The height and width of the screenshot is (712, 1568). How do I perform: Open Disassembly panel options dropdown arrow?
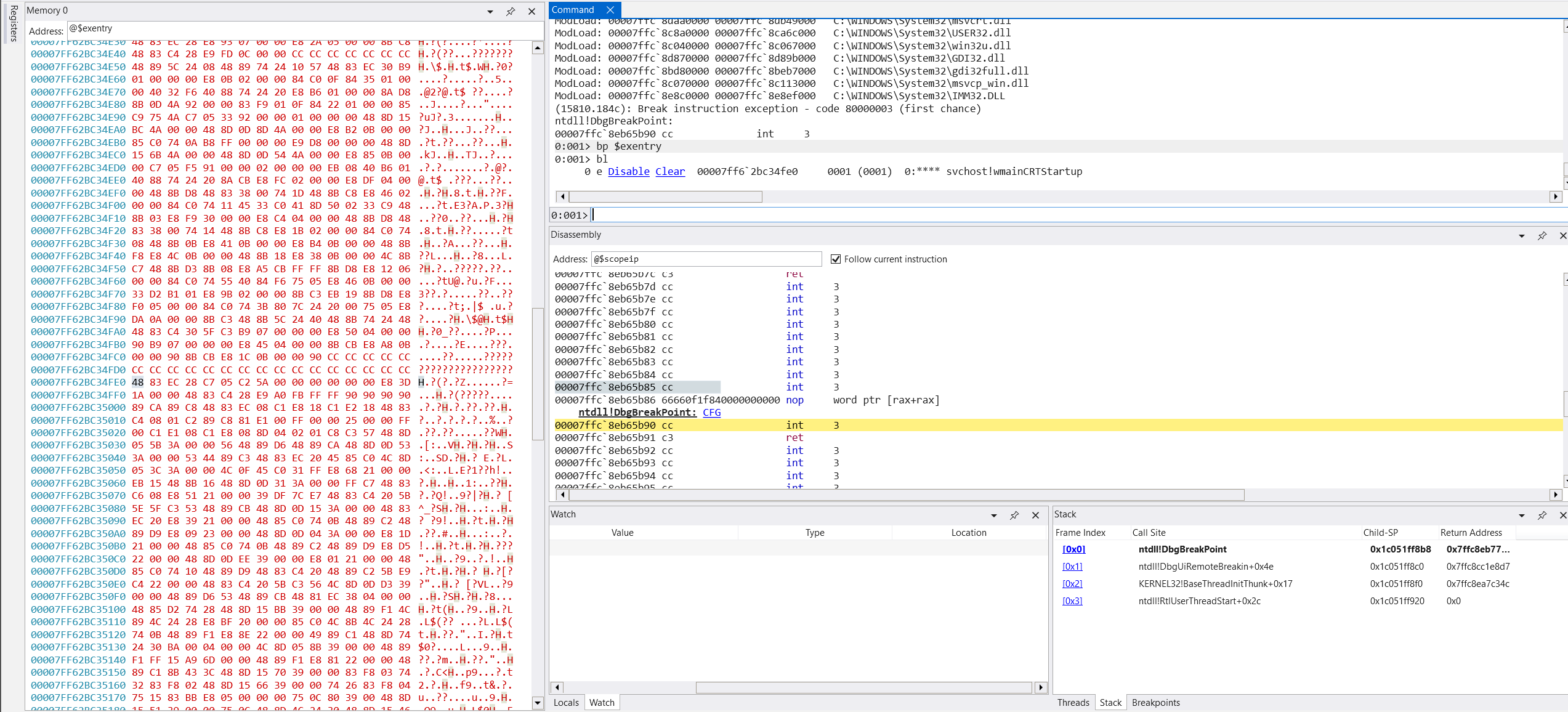click(x=1522, y=236)
